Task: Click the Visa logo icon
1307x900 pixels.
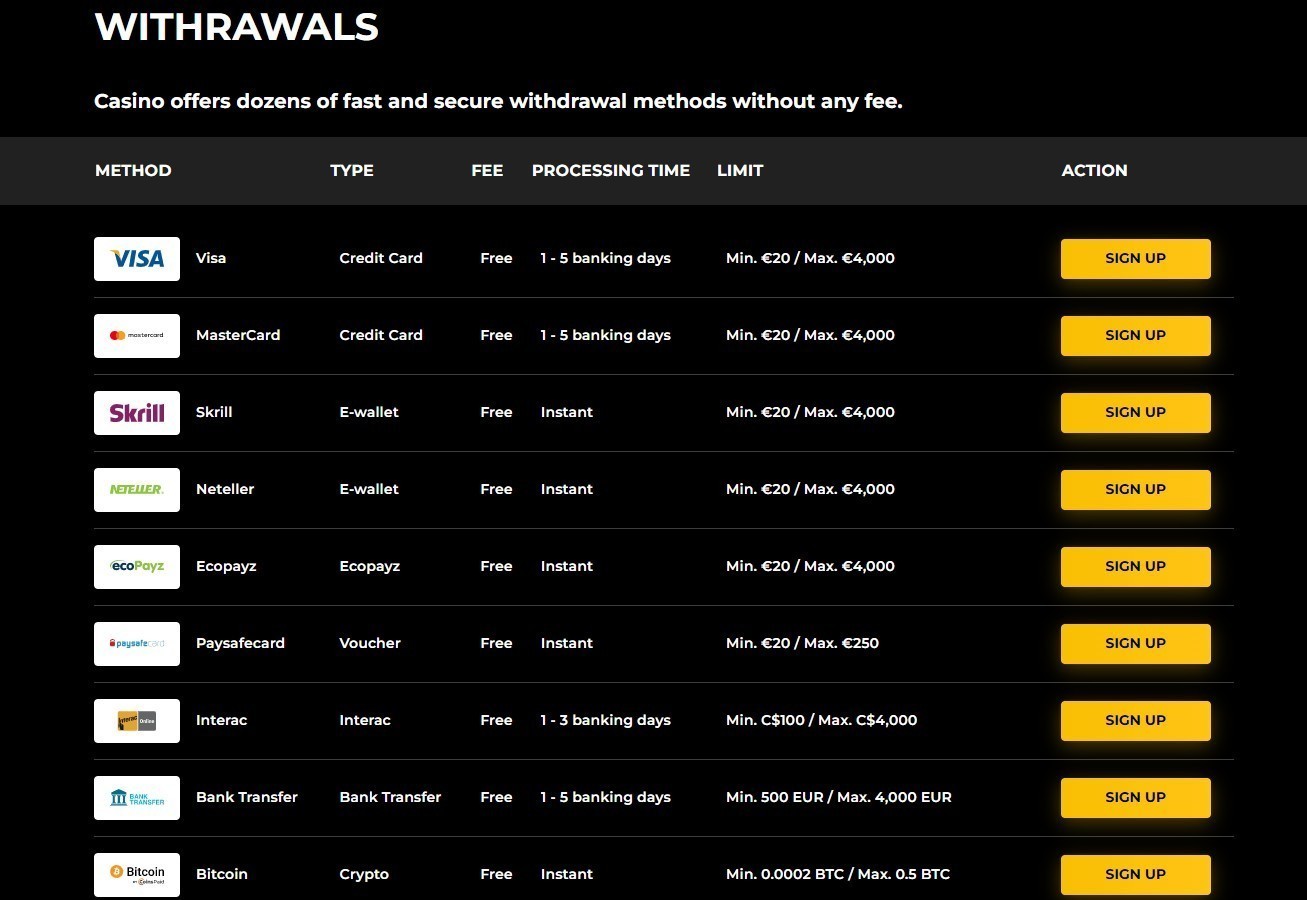Action: click(137, 259)
